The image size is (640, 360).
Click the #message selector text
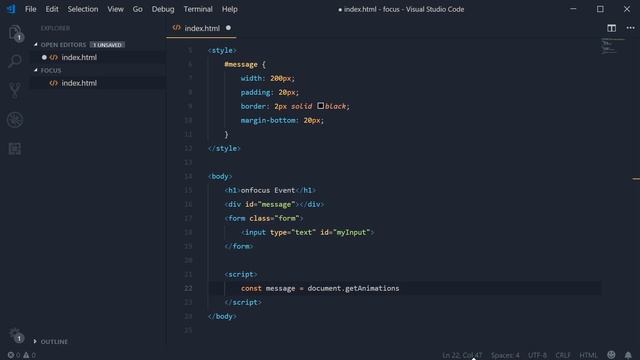241,64
